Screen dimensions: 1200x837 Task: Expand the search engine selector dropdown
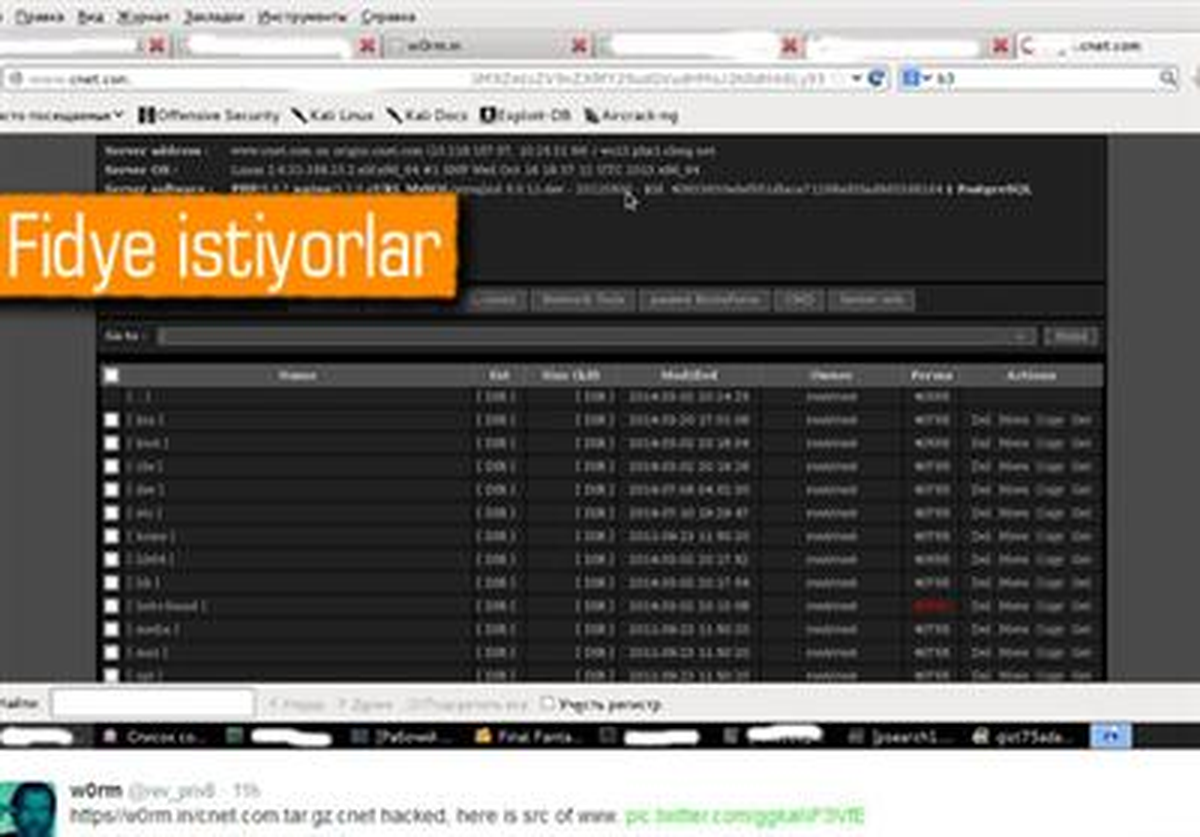click(x=916, y=78)
